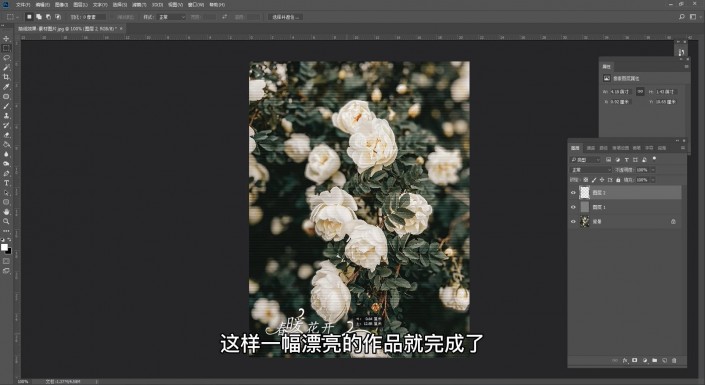Click the foreground color swatch

(x=4, y=247)
